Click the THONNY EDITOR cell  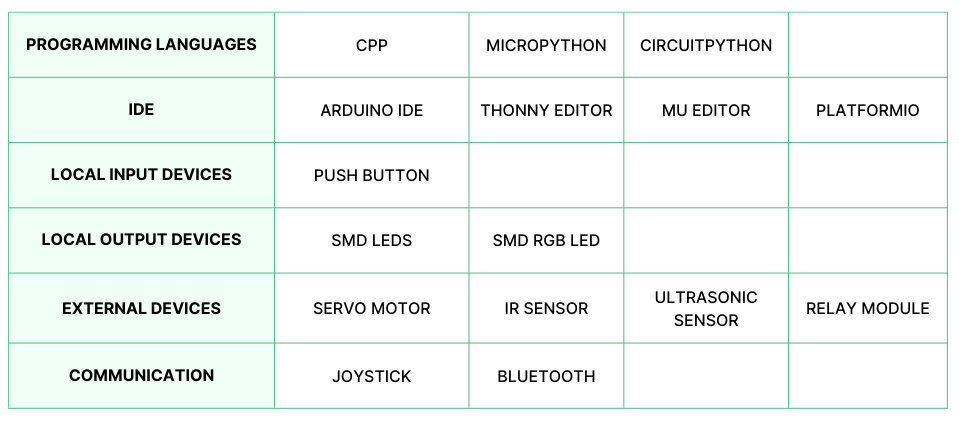(546, 111)
